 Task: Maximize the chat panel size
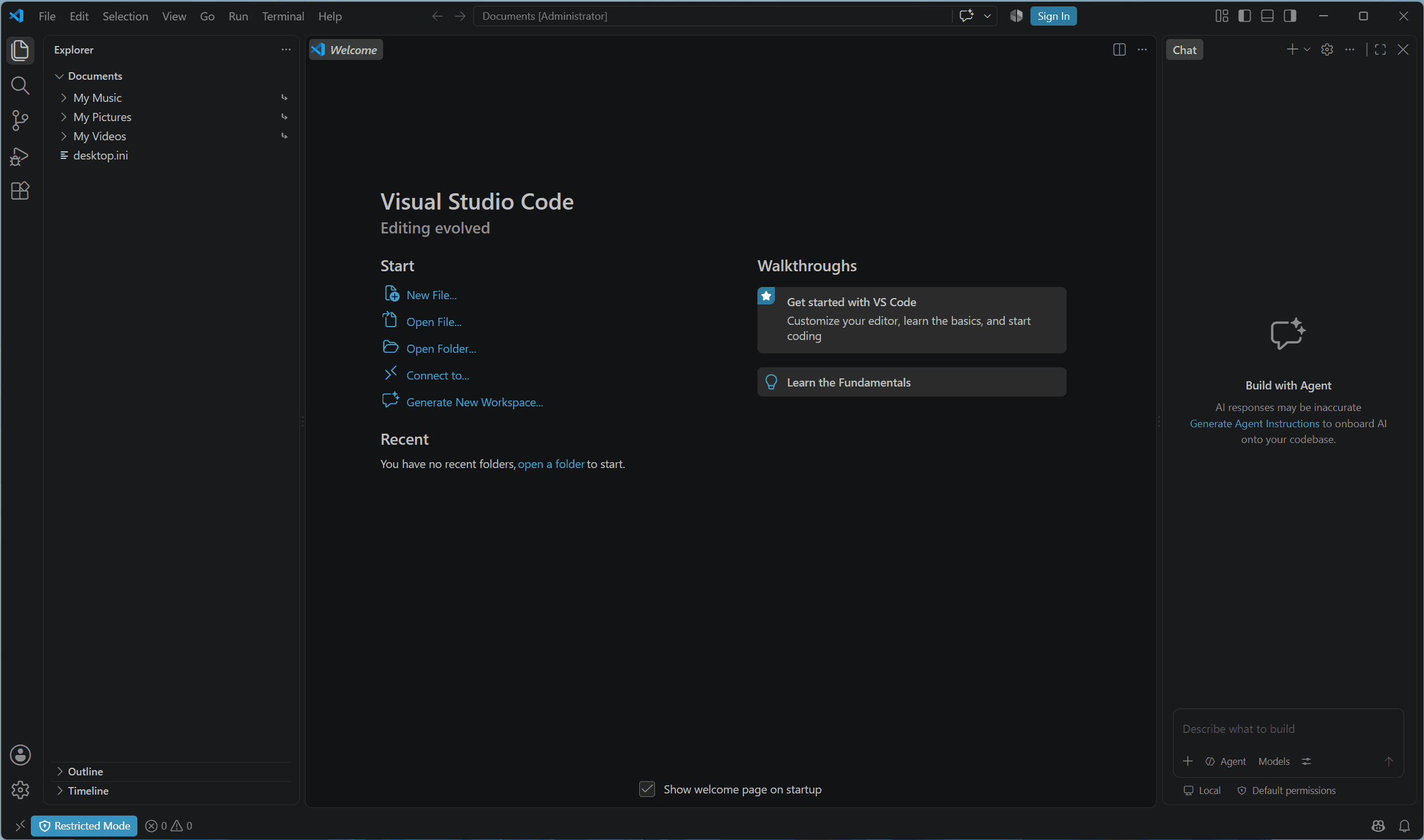[x=1380, y=50]
